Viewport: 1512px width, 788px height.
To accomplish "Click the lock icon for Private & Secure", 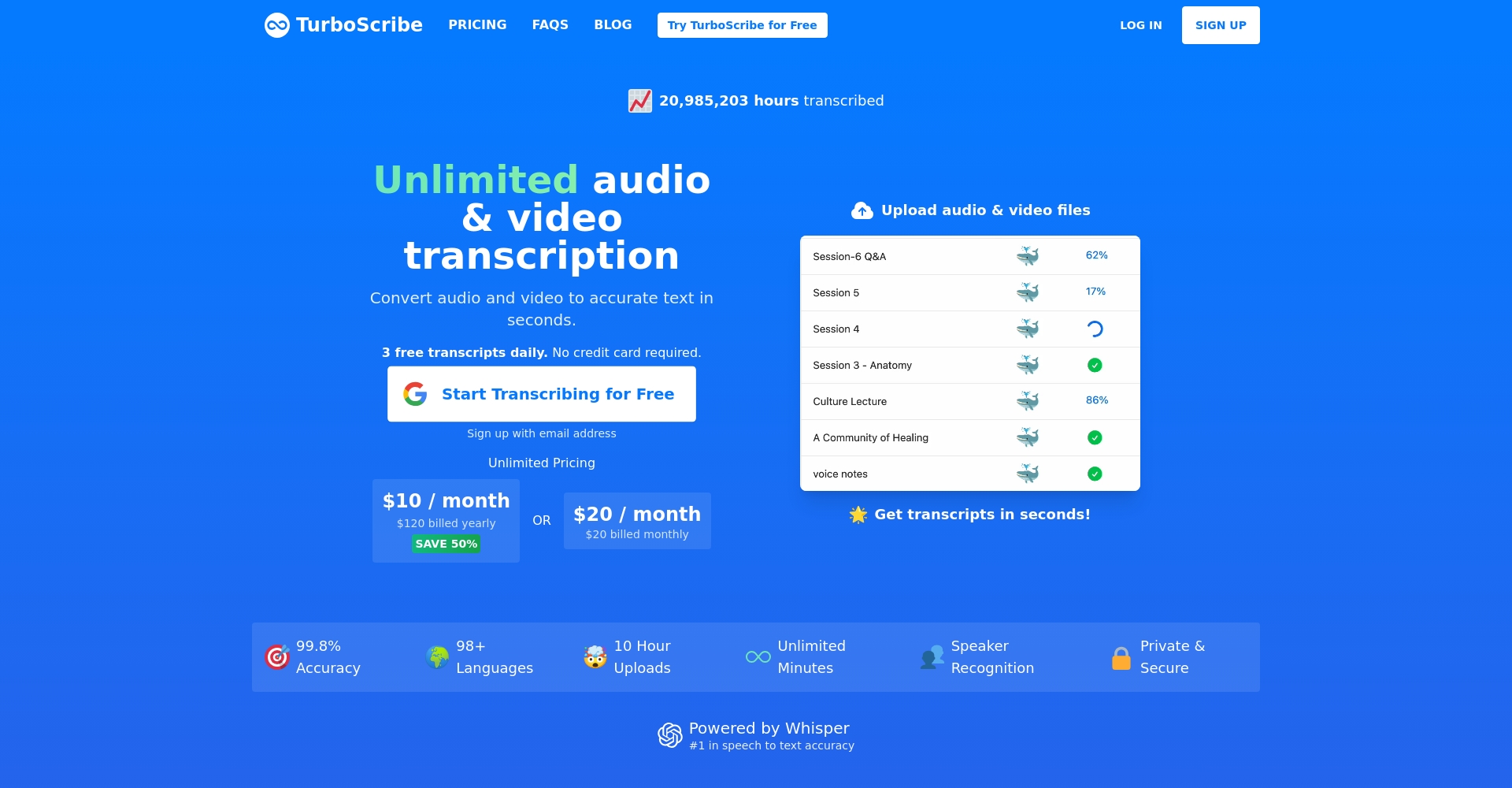I will pyautogui.click(x=1121, y=657).
